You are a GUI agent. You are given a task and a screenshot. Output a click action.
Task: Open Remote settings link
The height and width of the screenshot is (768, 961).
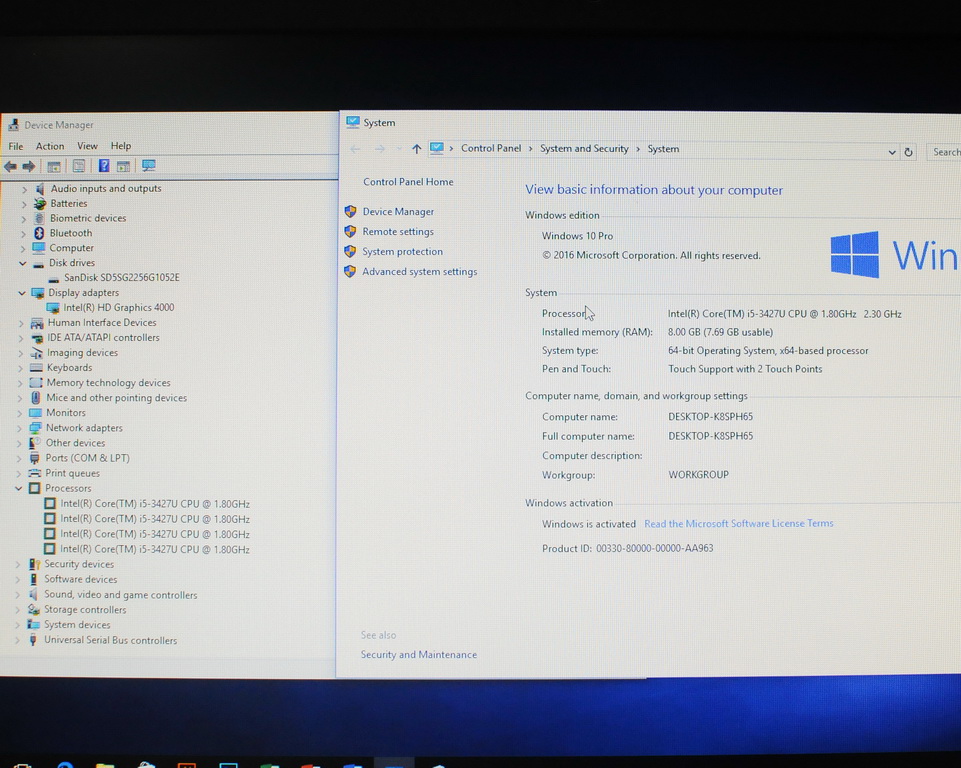pyautogui.click(x=398, y=232)
